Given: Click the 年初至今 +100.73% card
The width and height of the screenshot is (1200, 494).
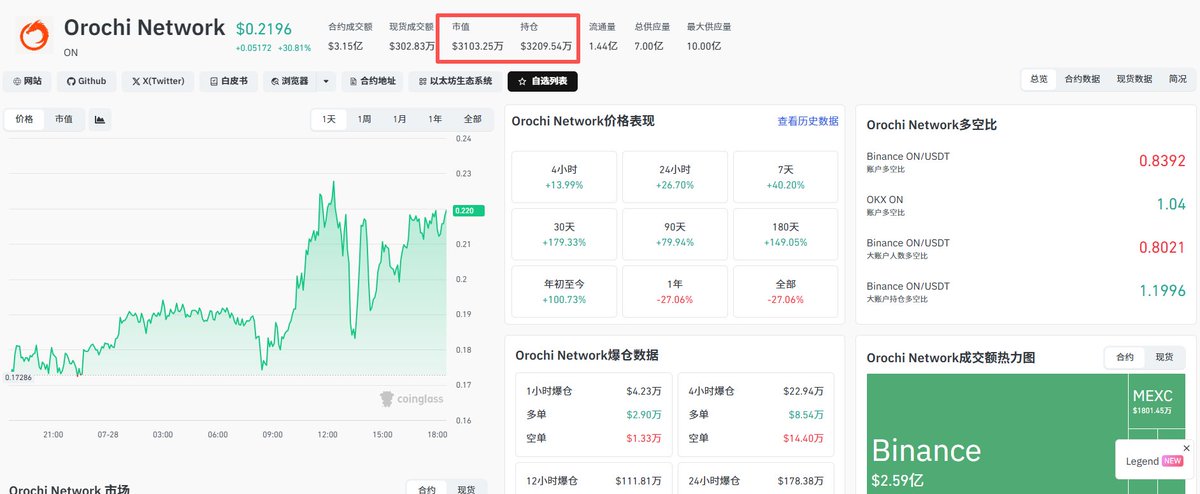Looking at the screenshot, I should 564,291.
